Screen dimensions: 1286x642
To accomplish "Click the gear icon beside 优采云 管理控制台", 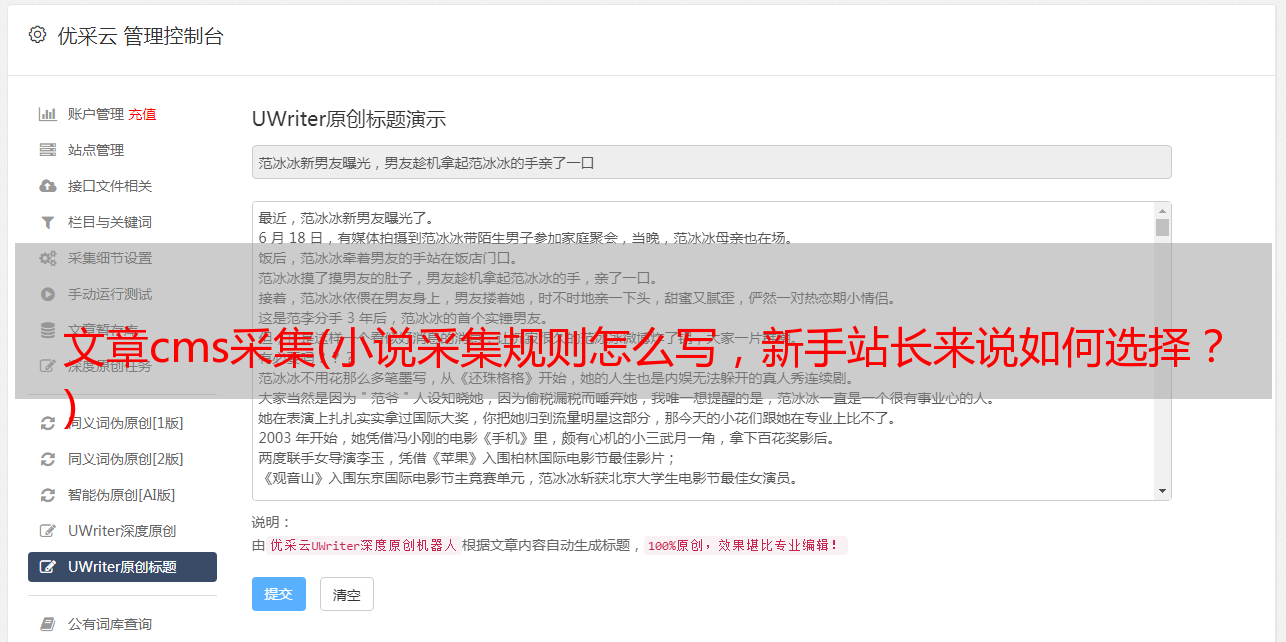I will pyautogui.click(x=38, y=35).
